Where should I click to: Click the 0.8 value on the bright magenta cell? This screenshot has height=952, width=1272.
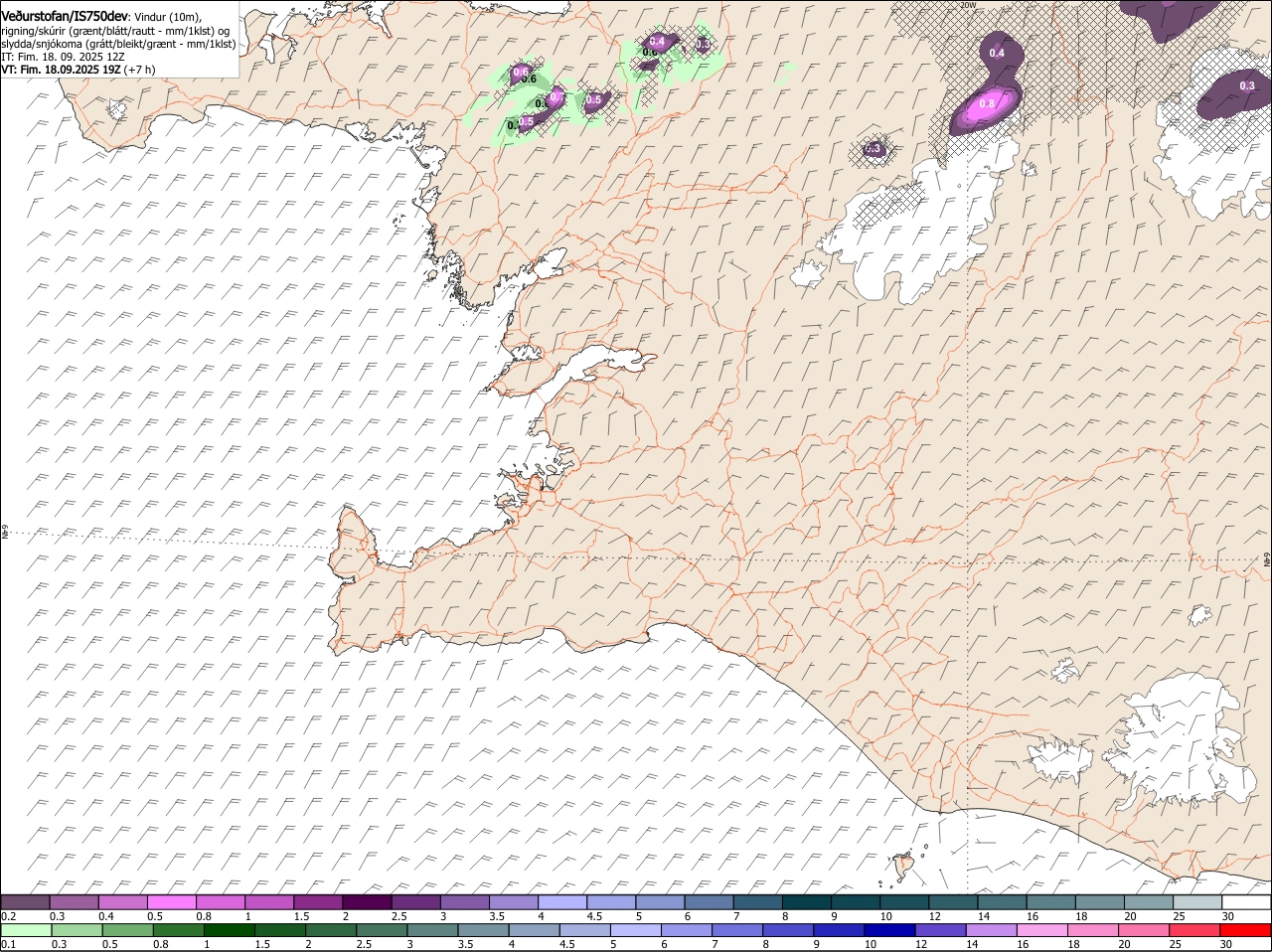(x=987, y=103)
